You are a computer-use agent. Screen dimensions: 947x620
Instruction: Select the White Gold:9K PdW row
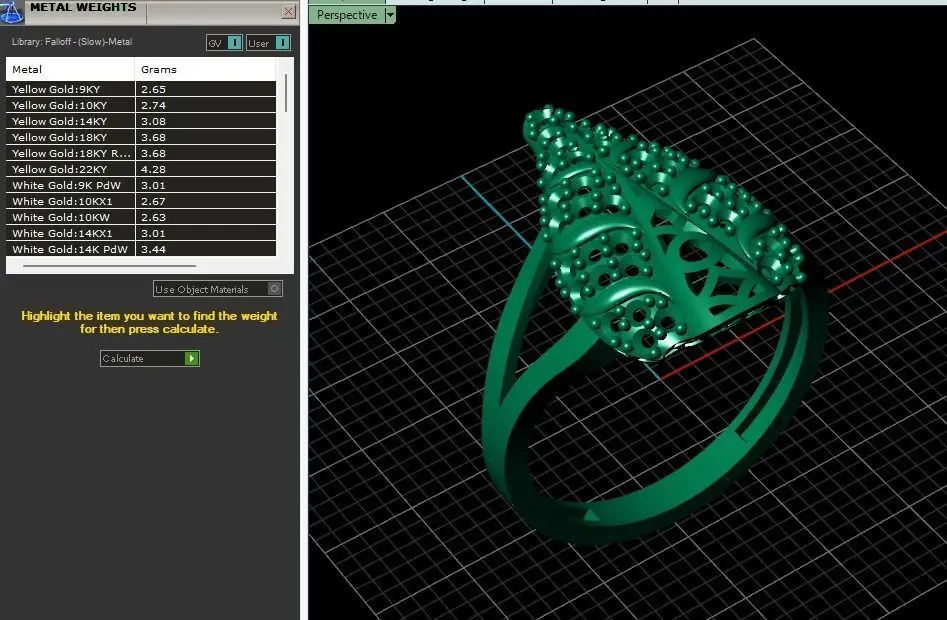click(141, 185)
